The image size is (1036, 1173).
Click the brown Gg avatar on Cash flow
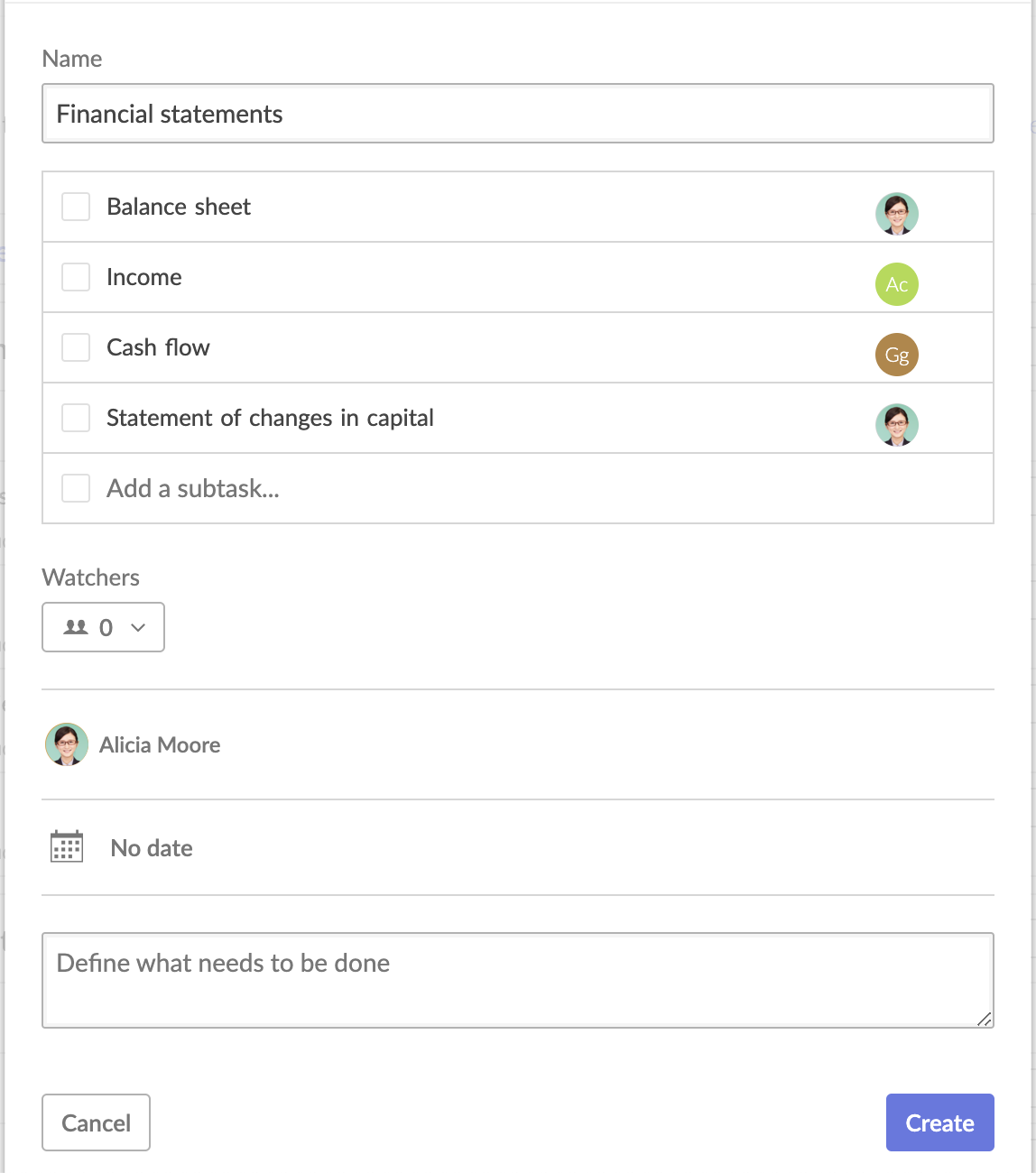(x=897, y=355)
